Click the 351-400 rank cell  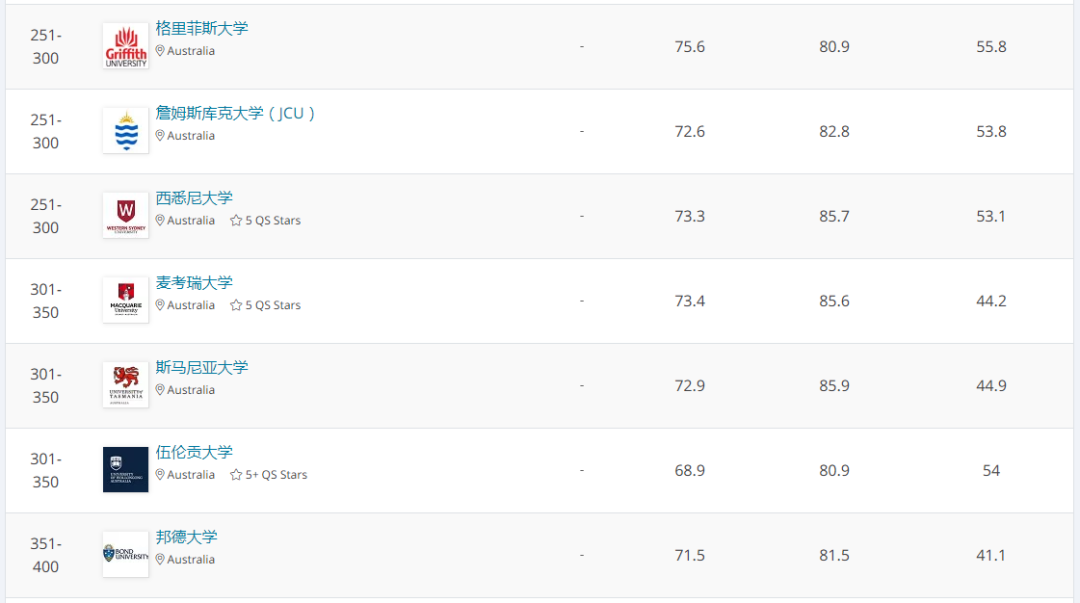45,555
